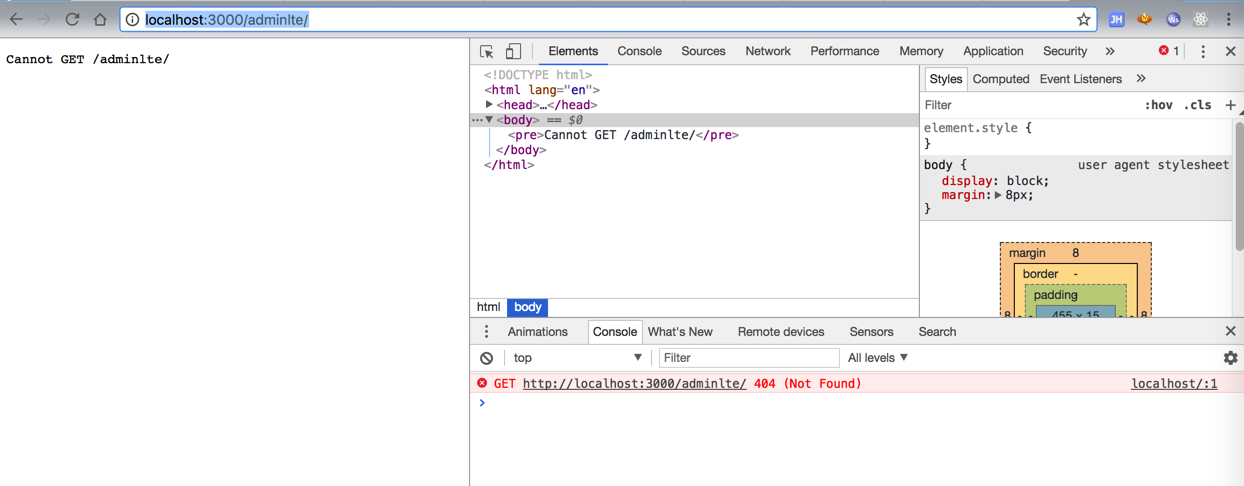Switch to the Console tab in top bar
This screenshot has width=1244, height=486.
(639, 51)
